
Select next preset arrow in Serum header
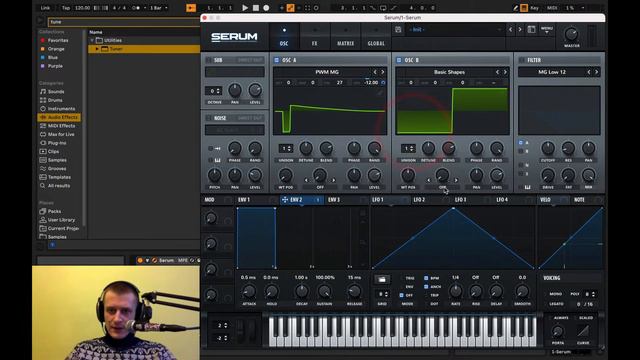pos(520,29)
